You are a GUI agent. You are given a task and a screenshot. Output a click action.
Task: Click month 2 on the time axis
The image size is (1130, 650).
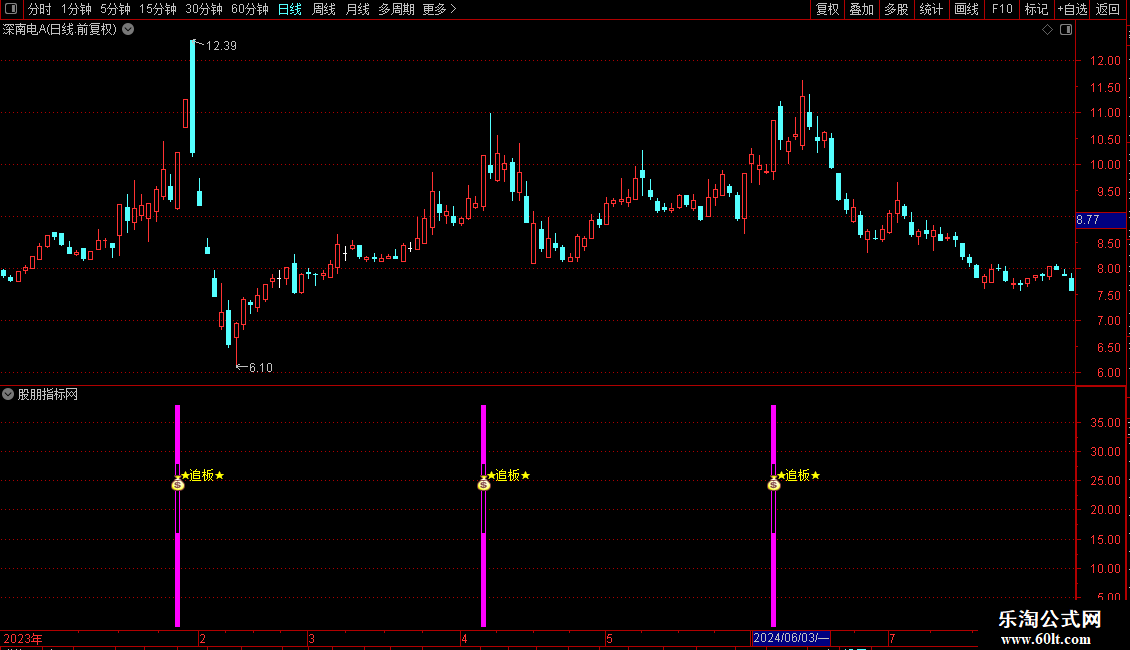click(203, 638)
